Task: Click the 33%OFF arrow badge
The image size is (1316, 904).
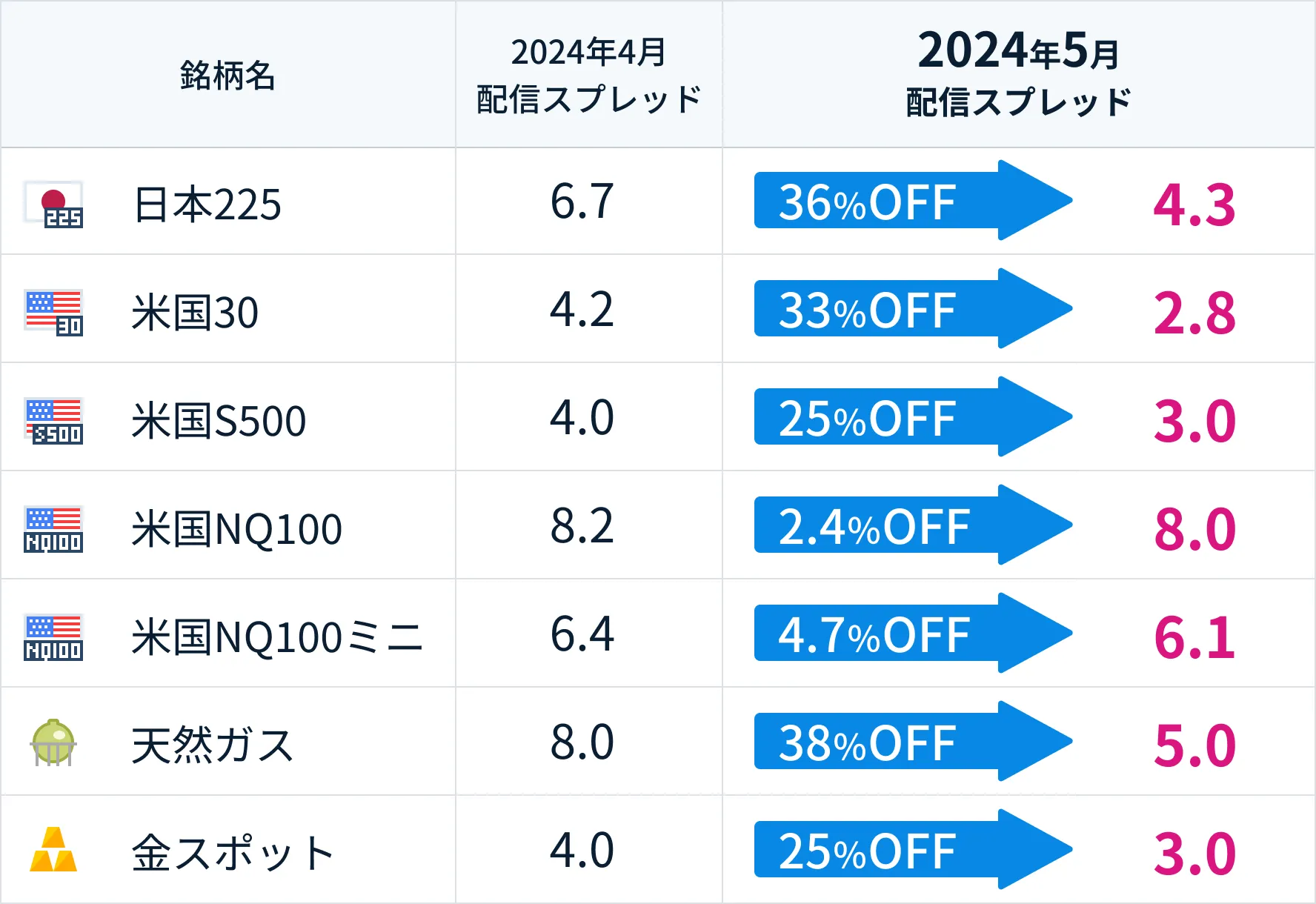Action: tap(911, 309)
